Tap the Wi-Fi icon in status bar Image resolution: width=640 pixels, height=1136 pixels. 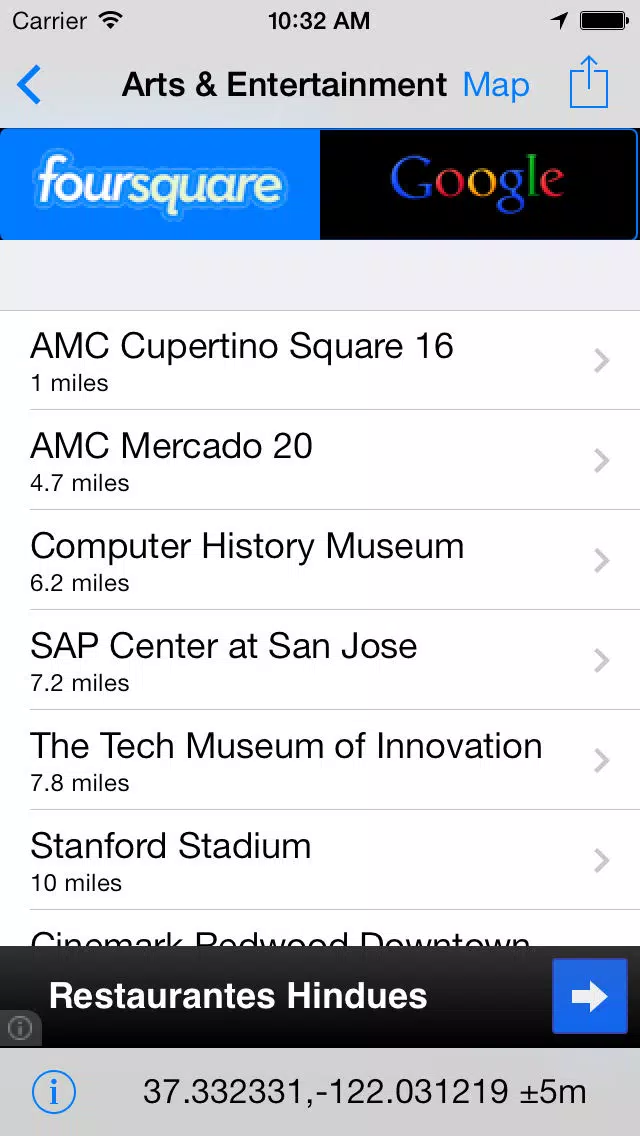tap(111, 21)
